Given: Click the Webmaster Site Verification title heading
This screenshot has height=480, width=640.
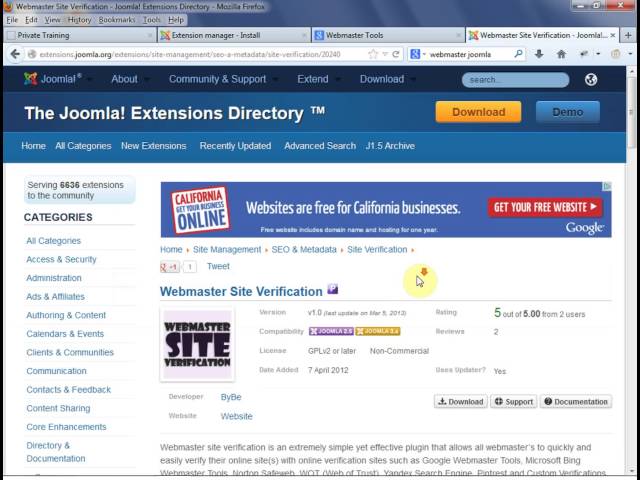Looking at the screenshot, I should click(x=241, y=291).
